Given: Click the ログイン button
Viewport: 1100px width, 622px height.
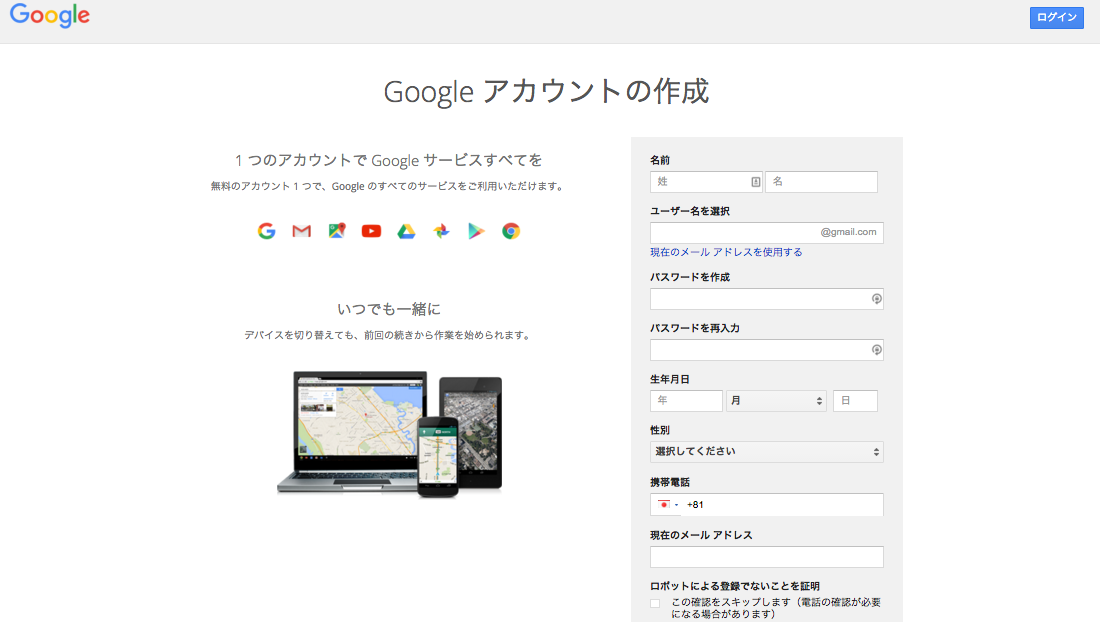Looking at the screenshot, I should 1057,18.
